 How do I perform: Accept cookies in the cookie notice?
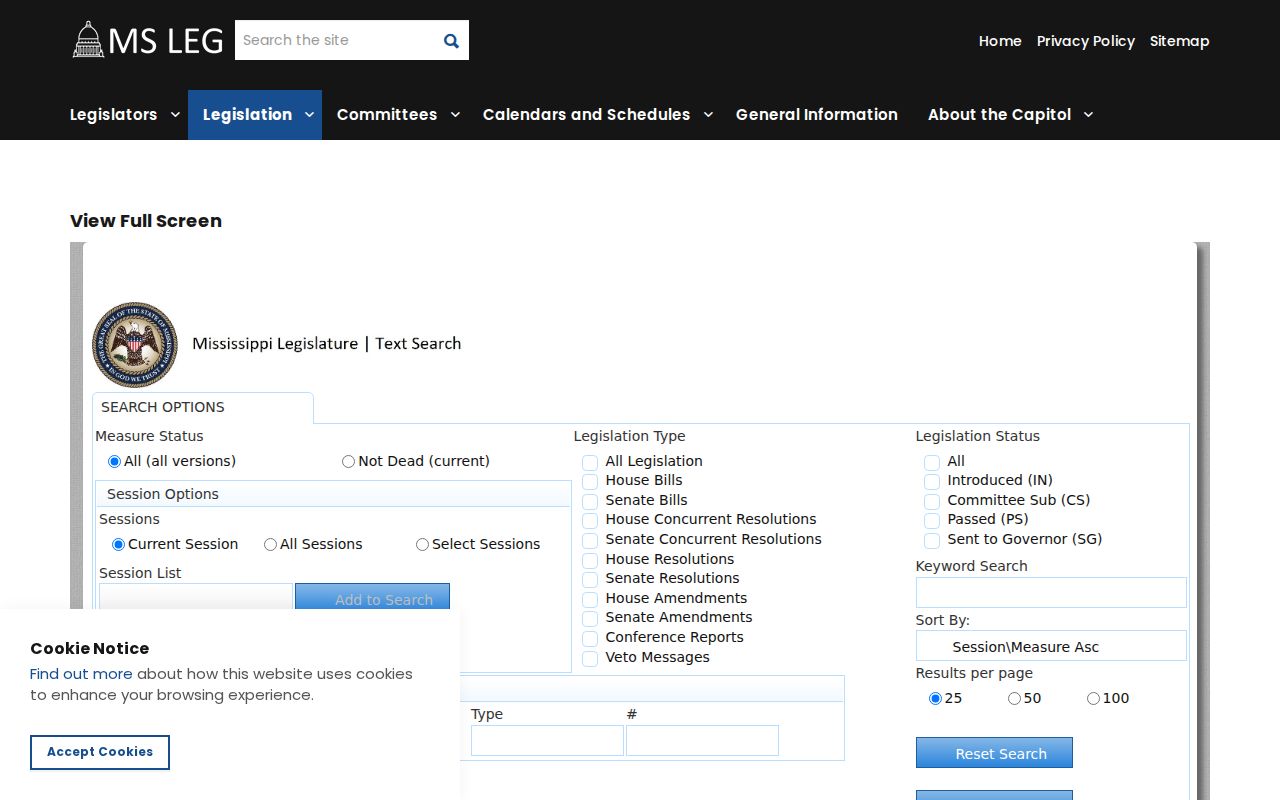(x=100, y=752)
